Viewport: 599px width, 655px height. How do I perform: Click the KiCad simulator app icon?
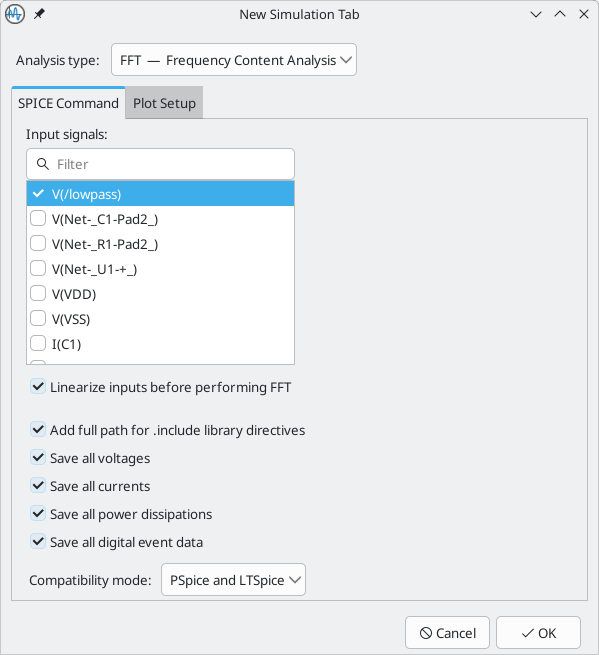click(15, 14)
